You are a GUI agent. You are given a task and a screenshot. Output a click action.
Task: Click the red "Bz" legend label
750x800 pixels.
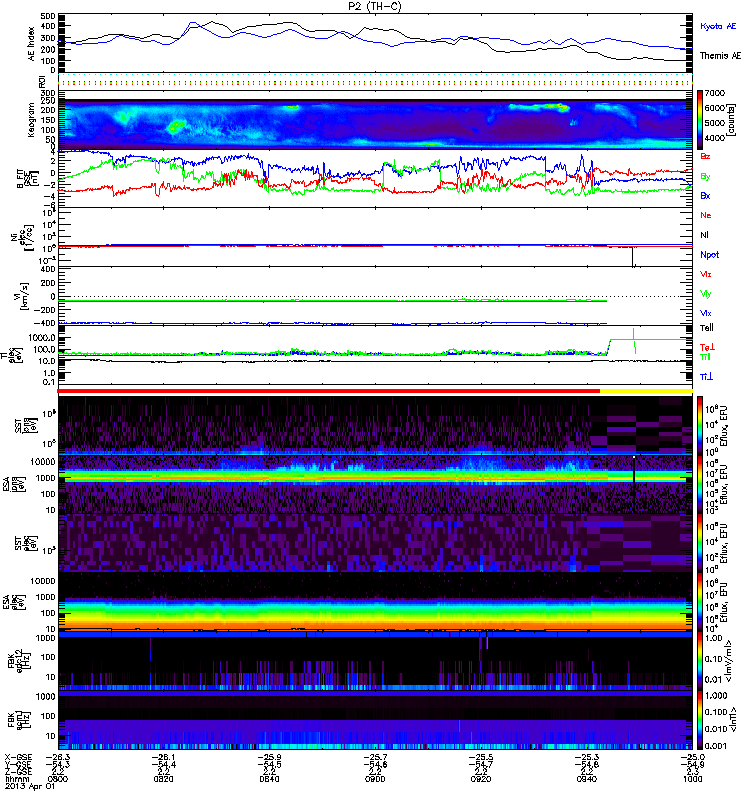coord(705,157)
